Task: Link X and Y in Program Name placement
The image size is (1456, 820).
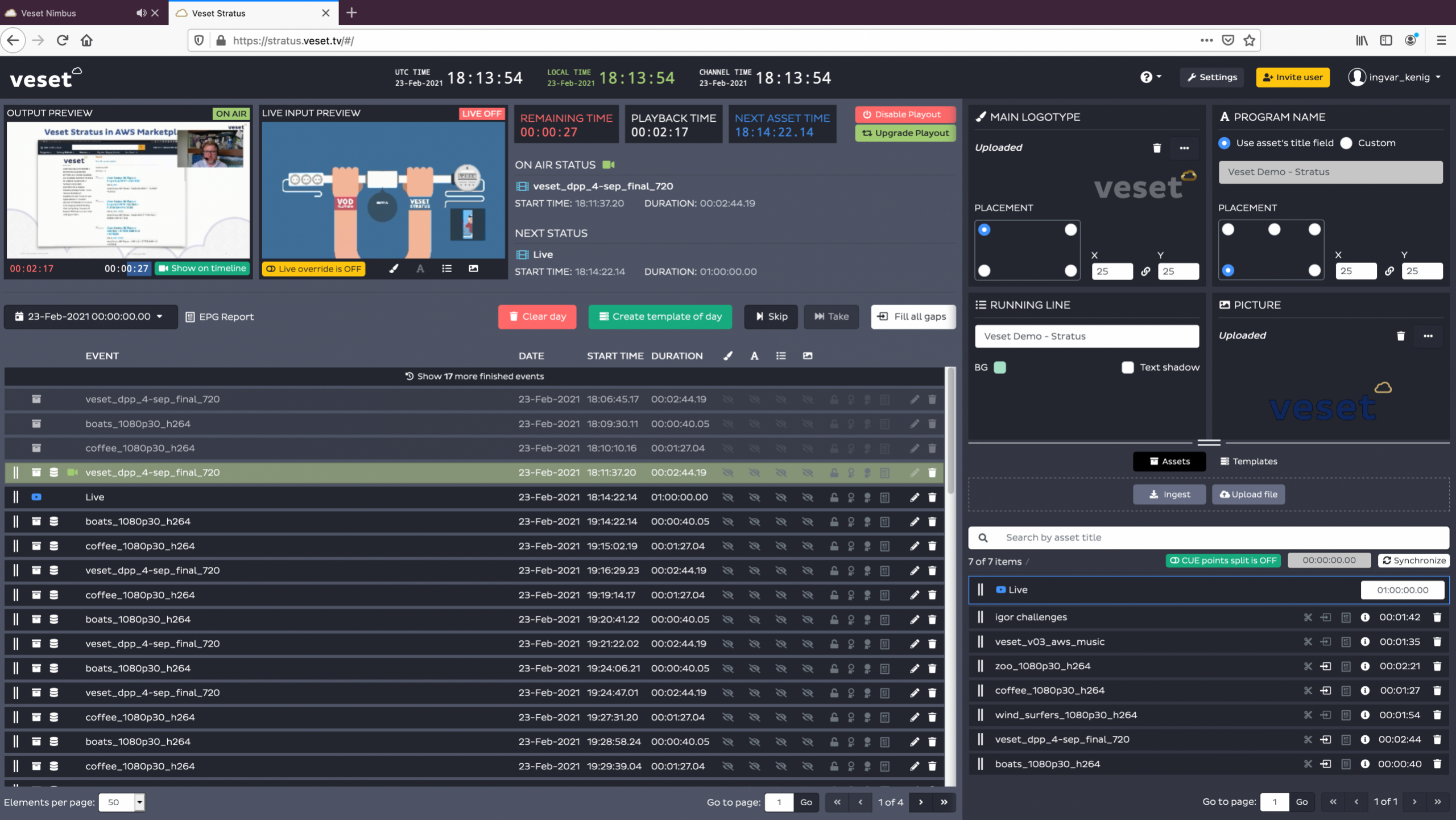Action: [x=1389, y=271]
